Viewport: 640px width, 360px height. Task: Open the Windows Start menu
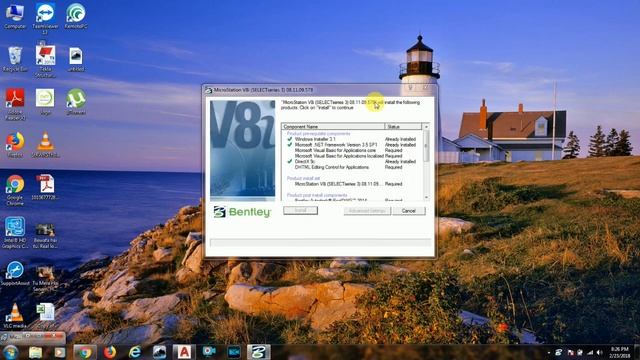tap(10, 352)
